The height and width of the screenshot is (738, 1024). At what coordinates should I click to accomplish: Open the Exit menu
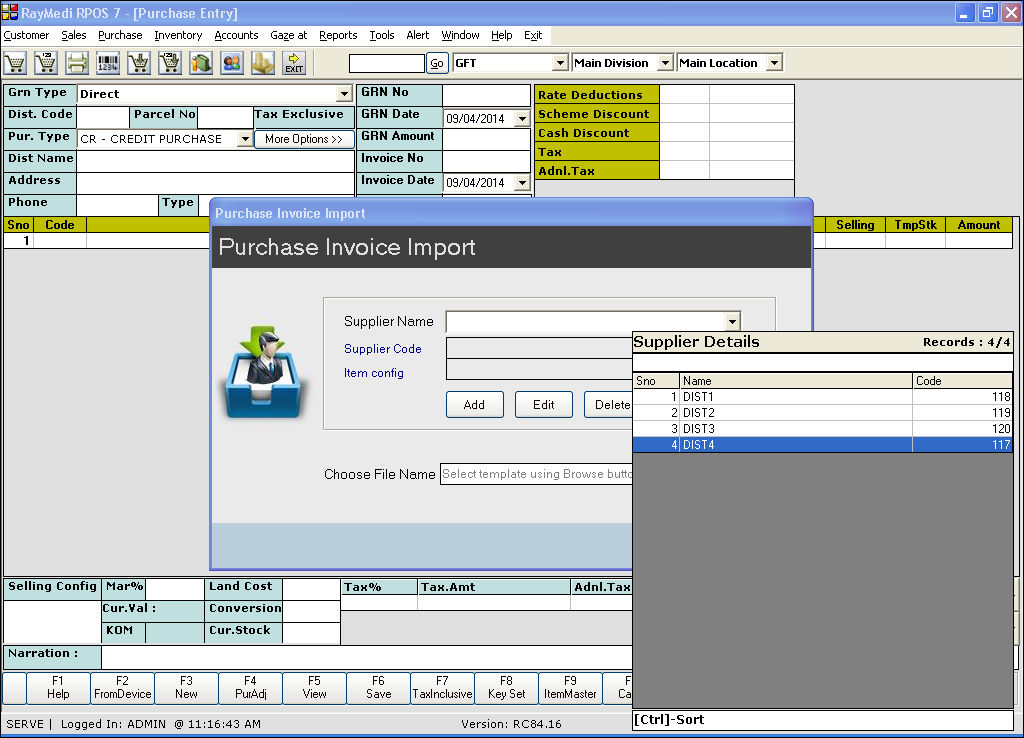[533, 35]
